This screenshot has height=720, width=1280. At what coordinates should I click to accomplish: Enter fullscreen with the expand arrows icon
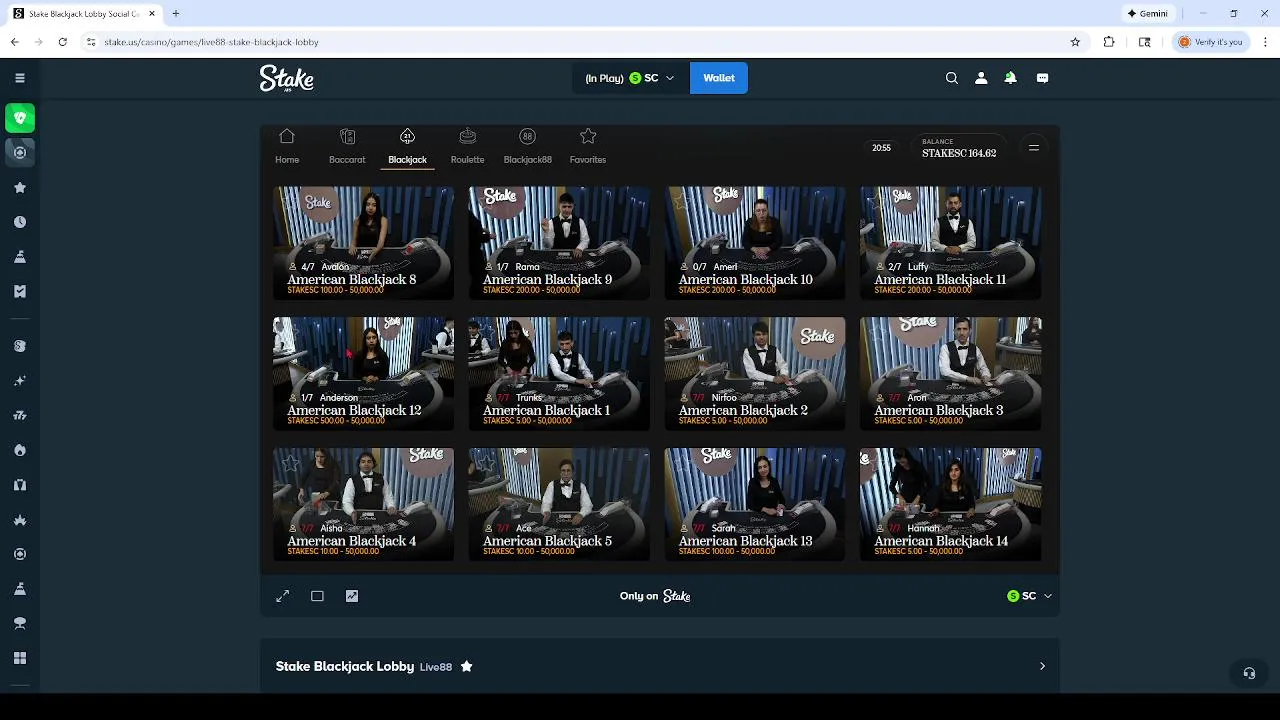click(x=283, y=596)
